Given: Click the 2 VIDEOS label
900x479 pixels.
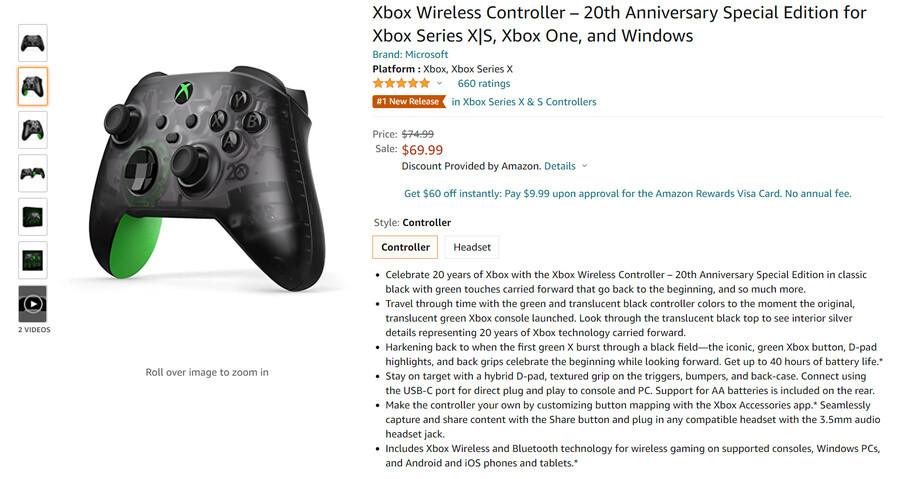Looking at the screenshot, I should coord(34,330).
